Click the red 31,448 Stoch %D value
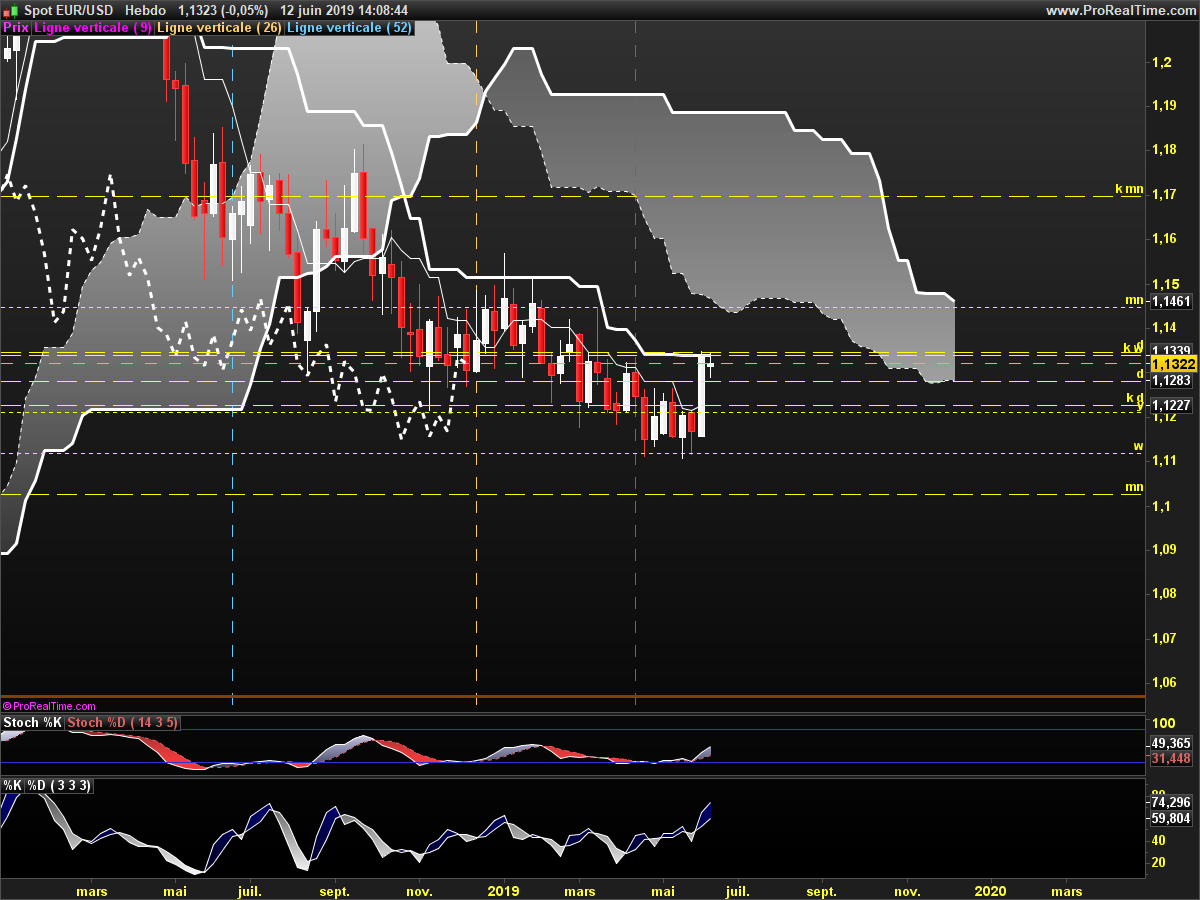Viewport: 1200px width, 900px height. tap(1171, 759)
